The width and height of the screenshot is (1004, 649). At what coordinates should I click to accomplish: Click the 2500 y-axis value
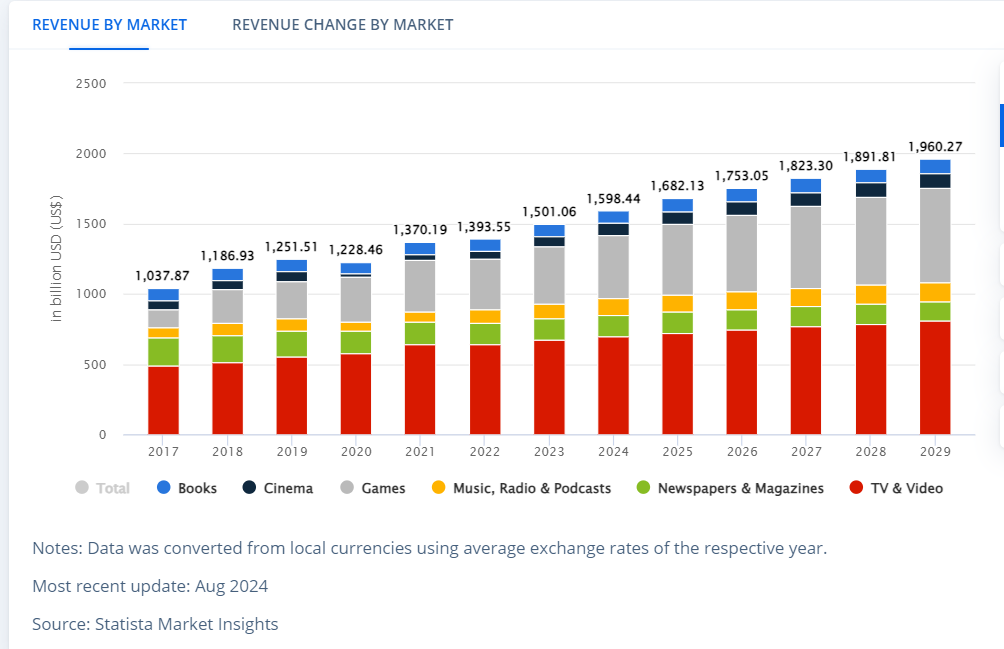click(91, 84)
